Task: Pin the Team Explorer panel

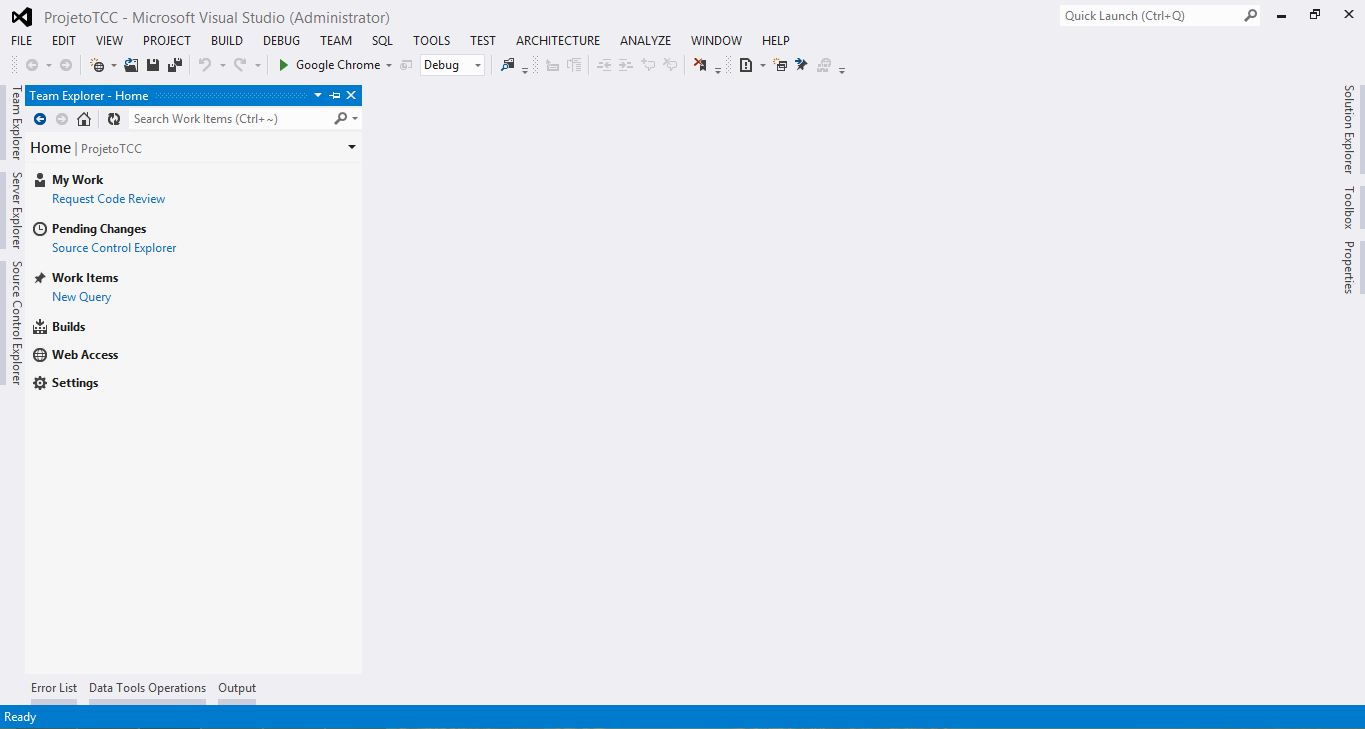Action: coord(335,96)
